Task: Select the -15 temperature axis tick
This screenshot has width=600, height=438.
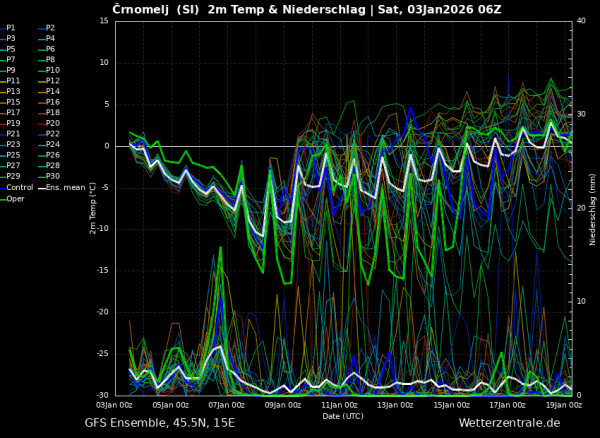Action: (103, 271)
